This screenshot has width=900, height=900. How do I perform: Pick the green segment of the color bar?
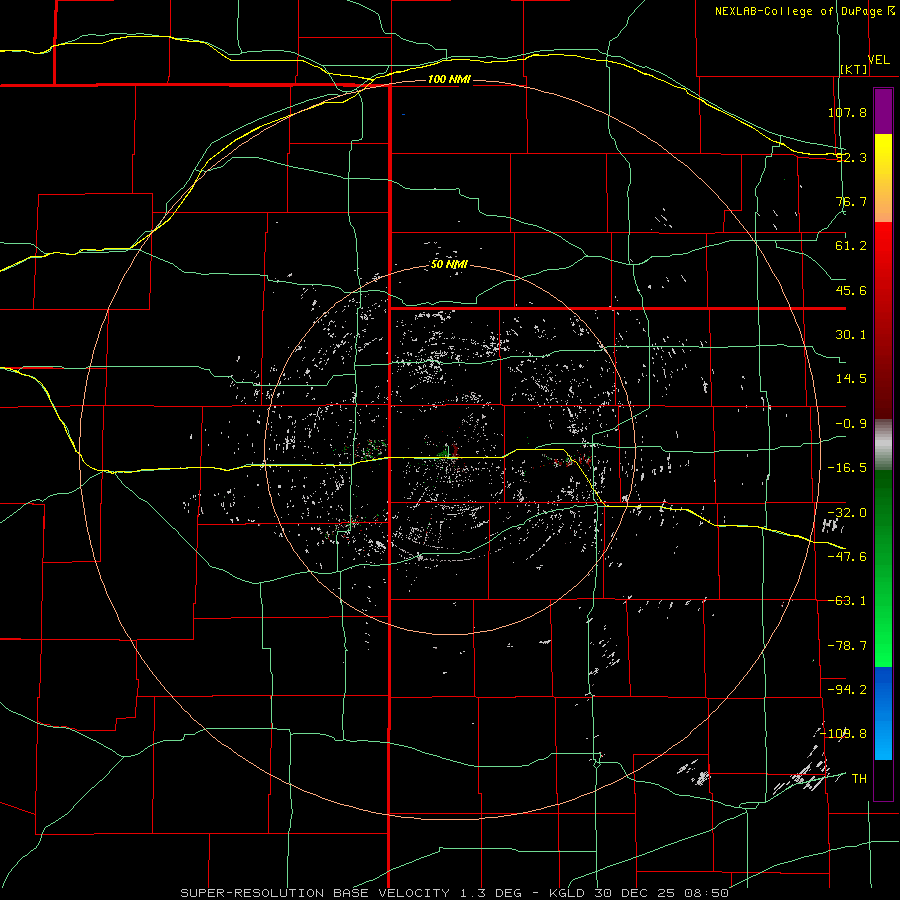pyautogui.click(x=883, y=568)
